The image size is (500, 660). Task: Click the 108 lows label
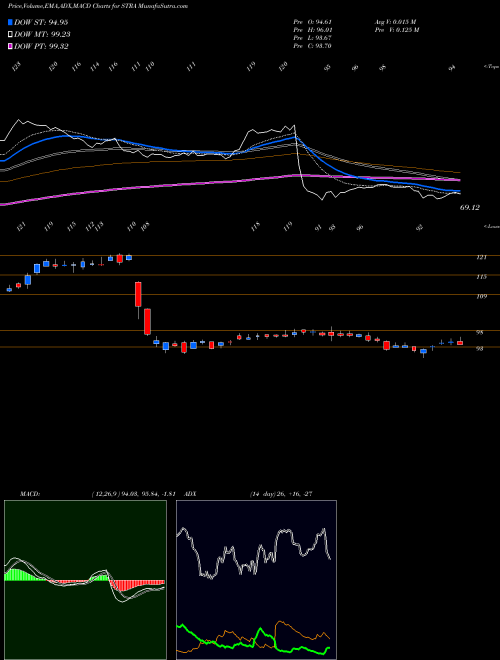pyautogui.click(x=145, y=226)
